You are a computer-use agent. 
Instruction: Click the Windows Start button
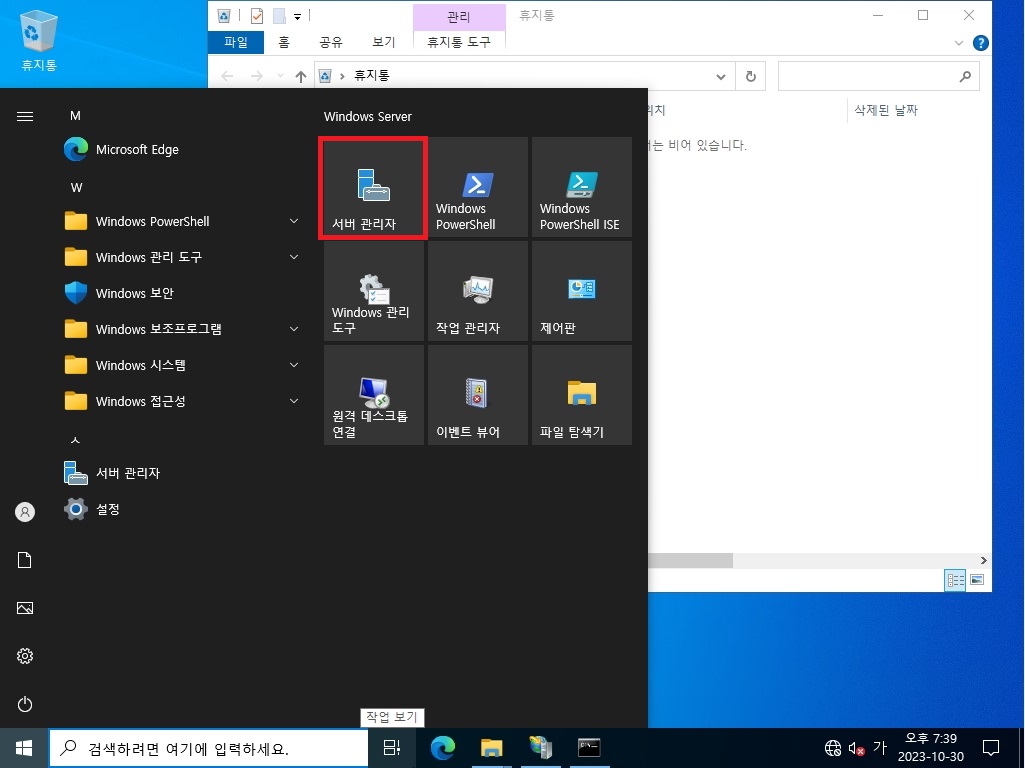[x=24, y=748]
